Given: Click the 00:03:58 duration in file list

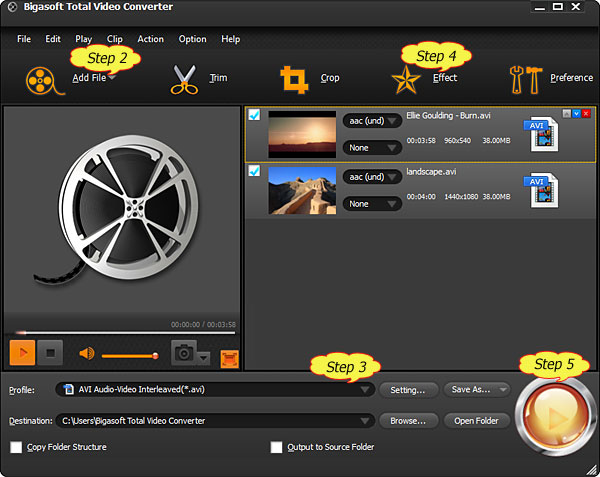Looking at the screenshot, I should [421, 140].
